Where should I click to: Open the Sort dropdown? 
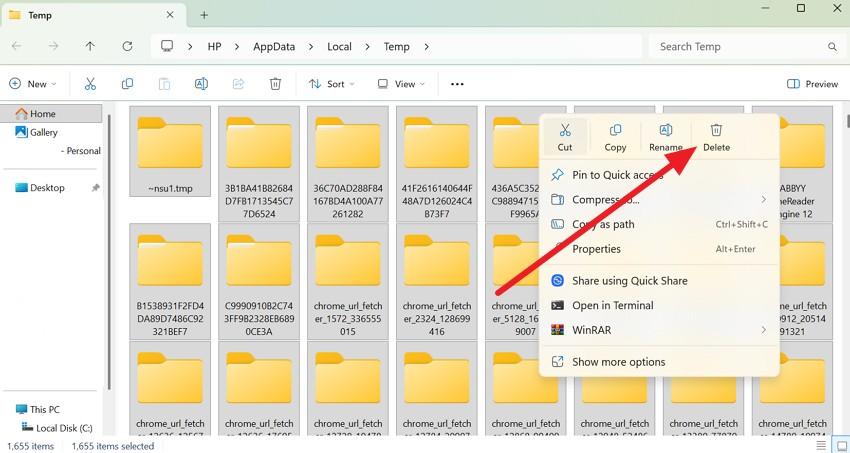(331, 84)
